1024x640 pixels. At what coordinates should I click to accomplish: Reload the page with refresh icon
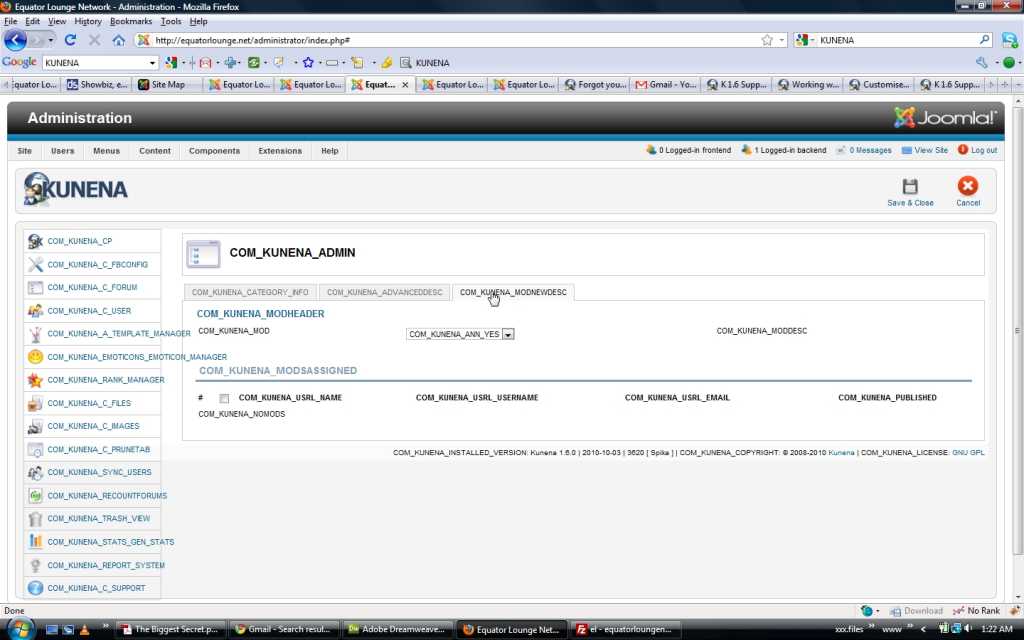tap(70, 40)
